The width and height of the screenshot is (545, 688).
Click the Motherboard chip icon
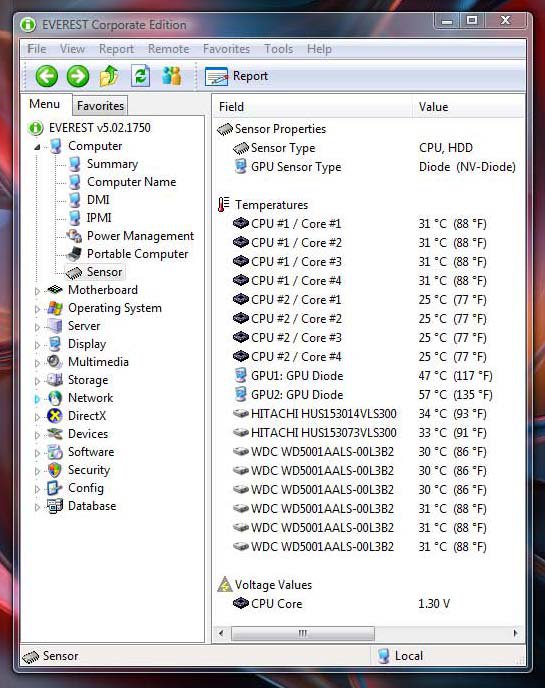click(55, 290)
